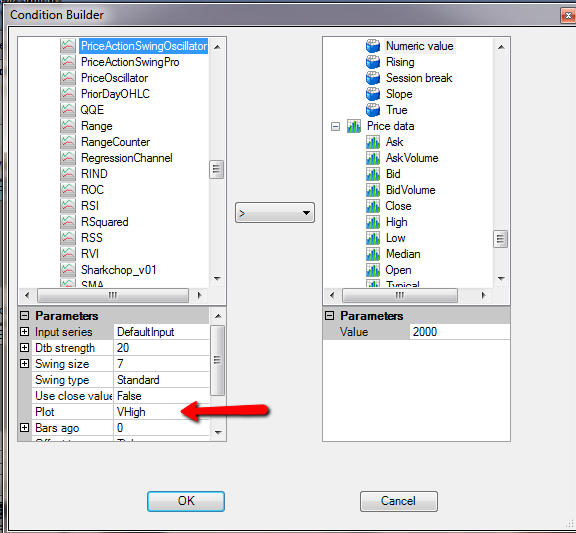Click the RSI indicator icon

[x=68, y=206]
